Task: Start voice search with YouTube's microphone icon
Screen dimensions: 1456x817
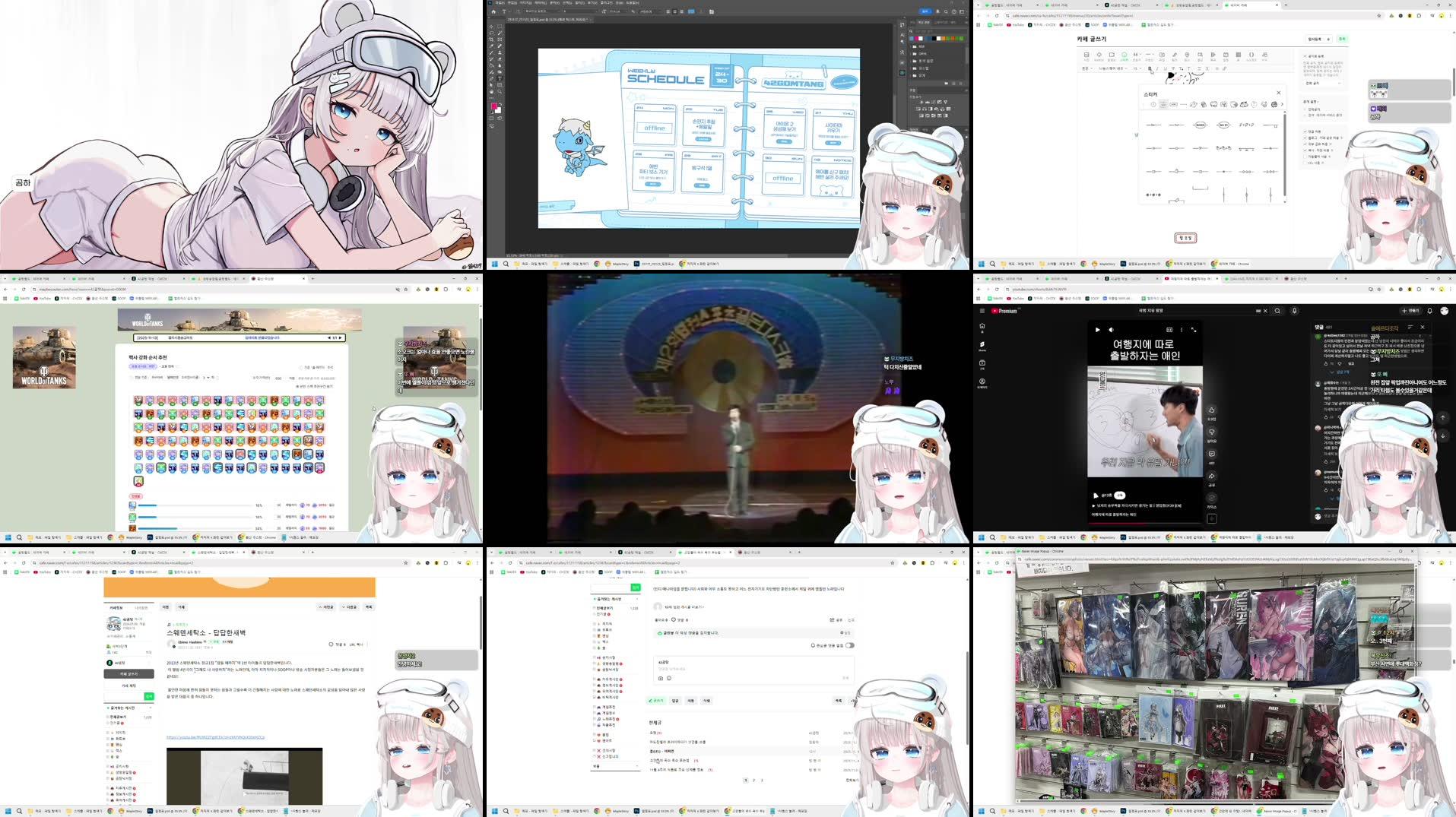Action: 1294,311
